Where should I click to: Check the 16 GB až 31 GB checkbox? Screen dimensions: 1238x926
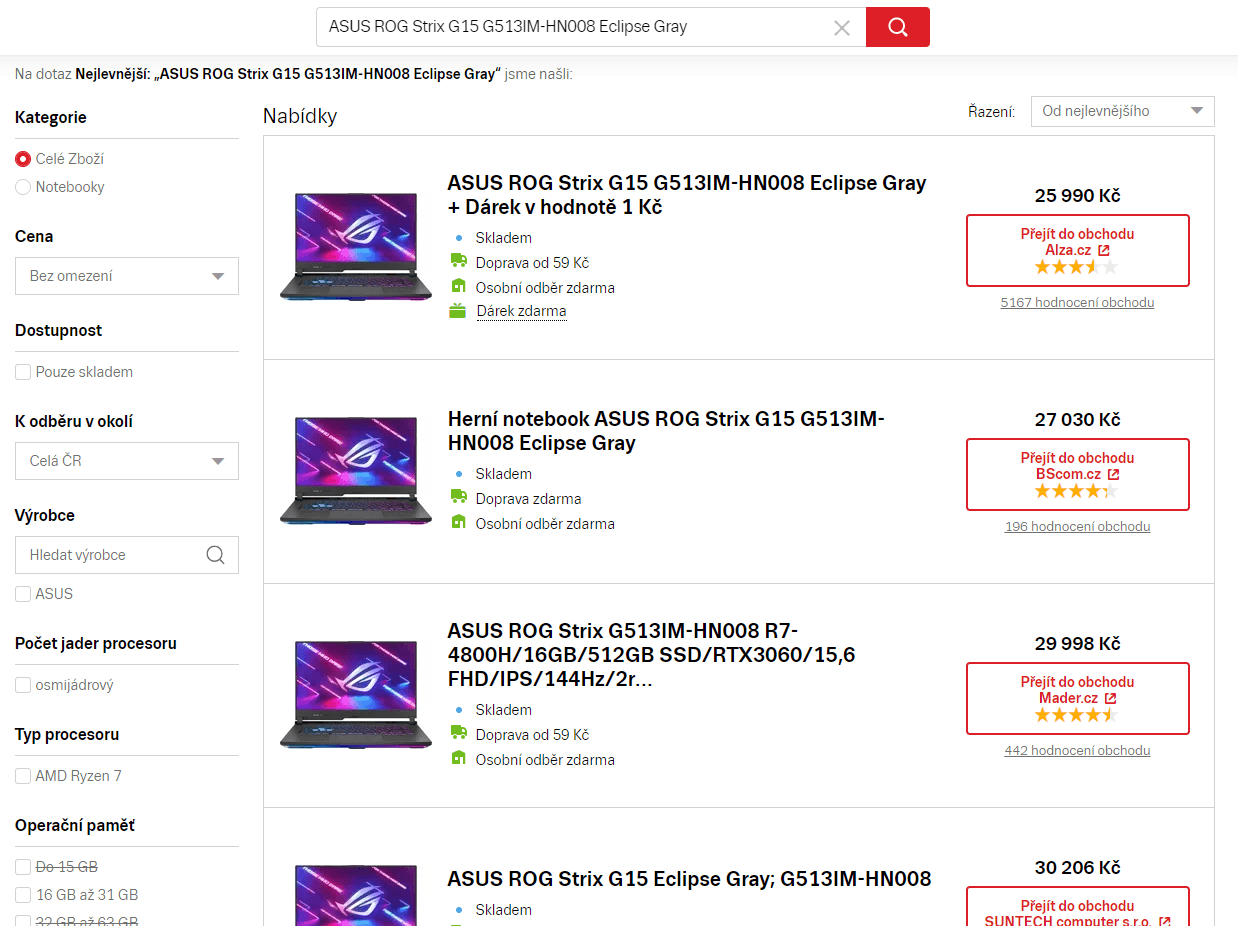(x=23, y=895)
